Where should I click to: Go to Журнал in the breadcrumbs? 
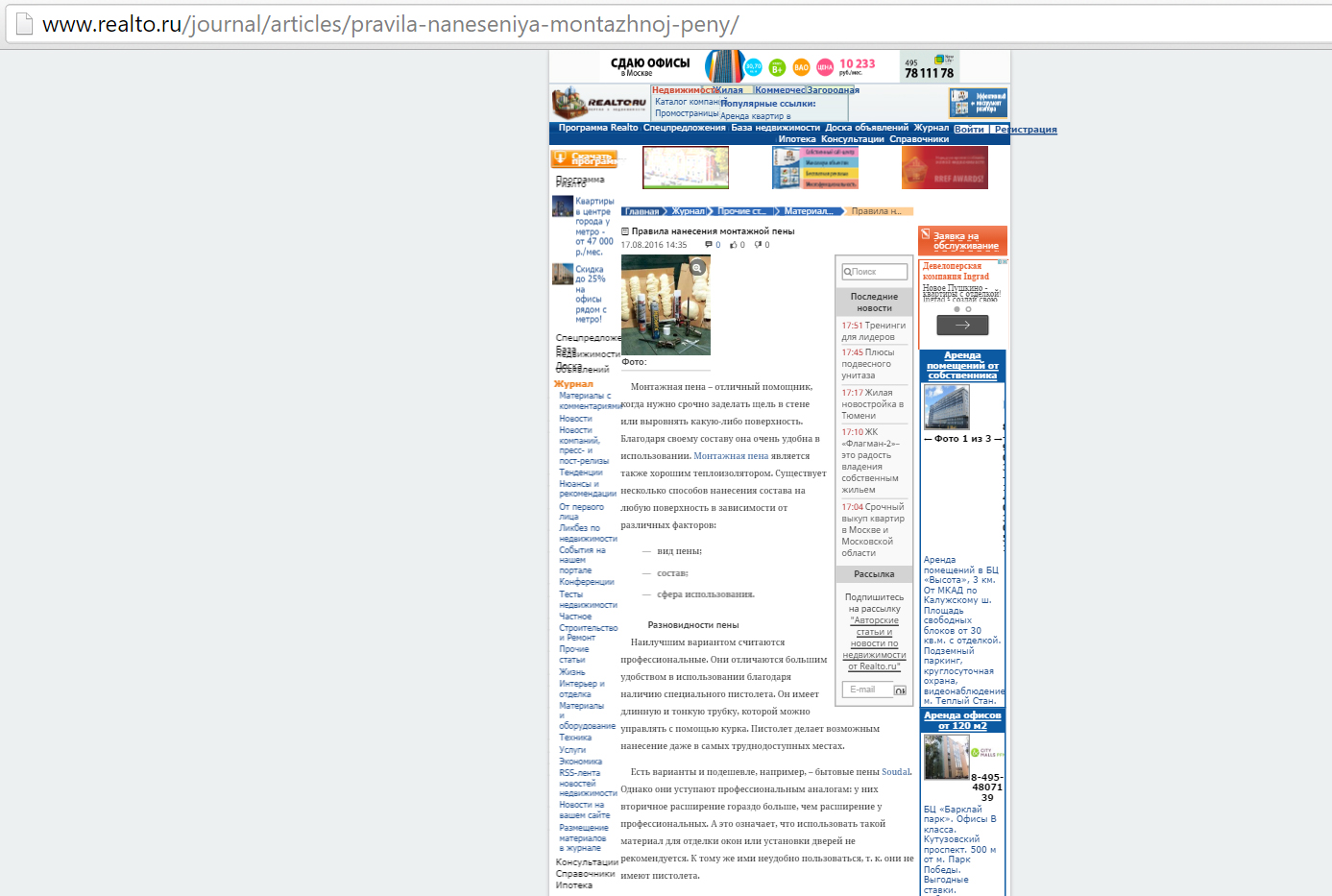coord(688,211)
